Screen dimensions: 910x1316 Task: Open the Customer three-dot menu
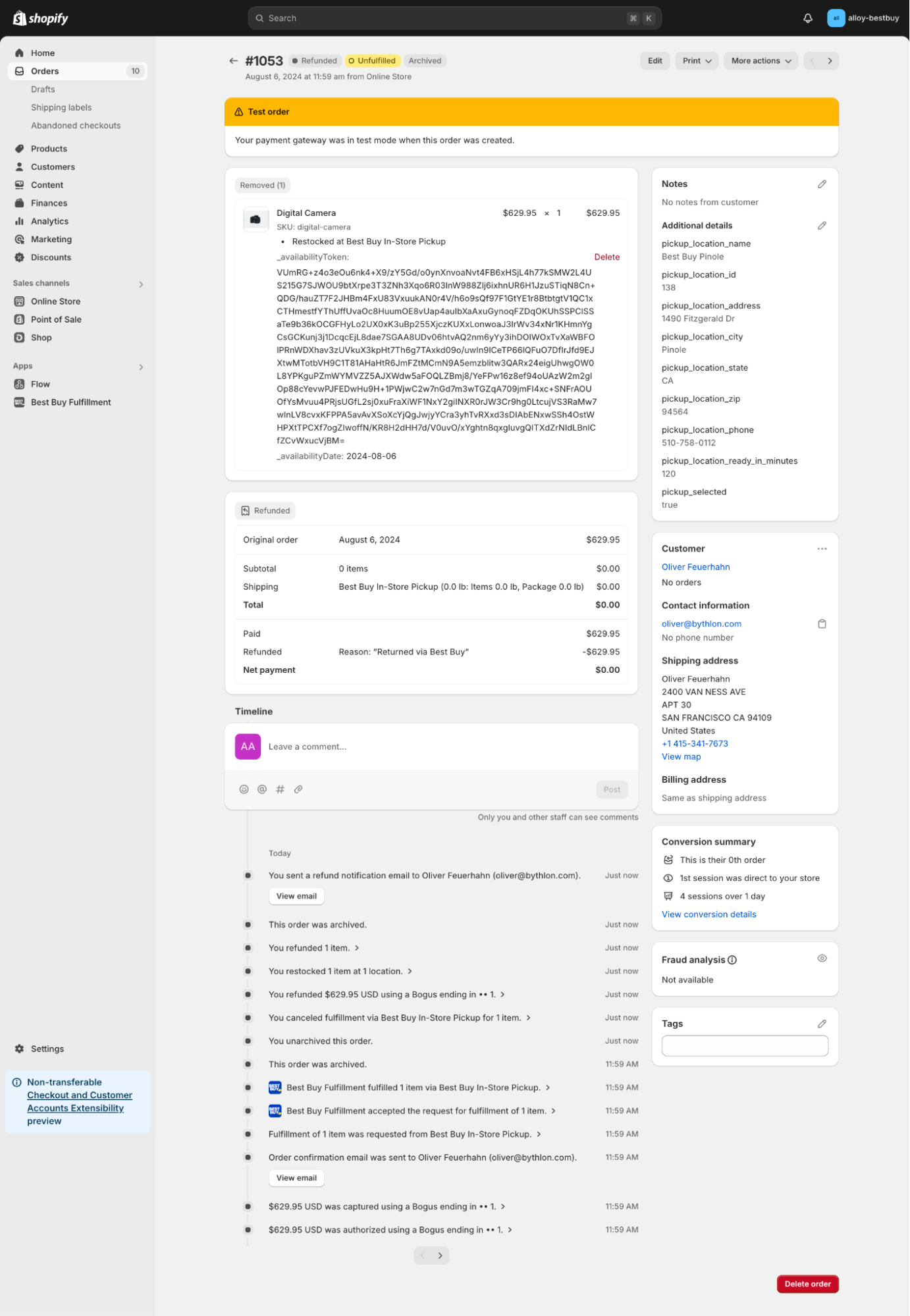tap(822, 548)
